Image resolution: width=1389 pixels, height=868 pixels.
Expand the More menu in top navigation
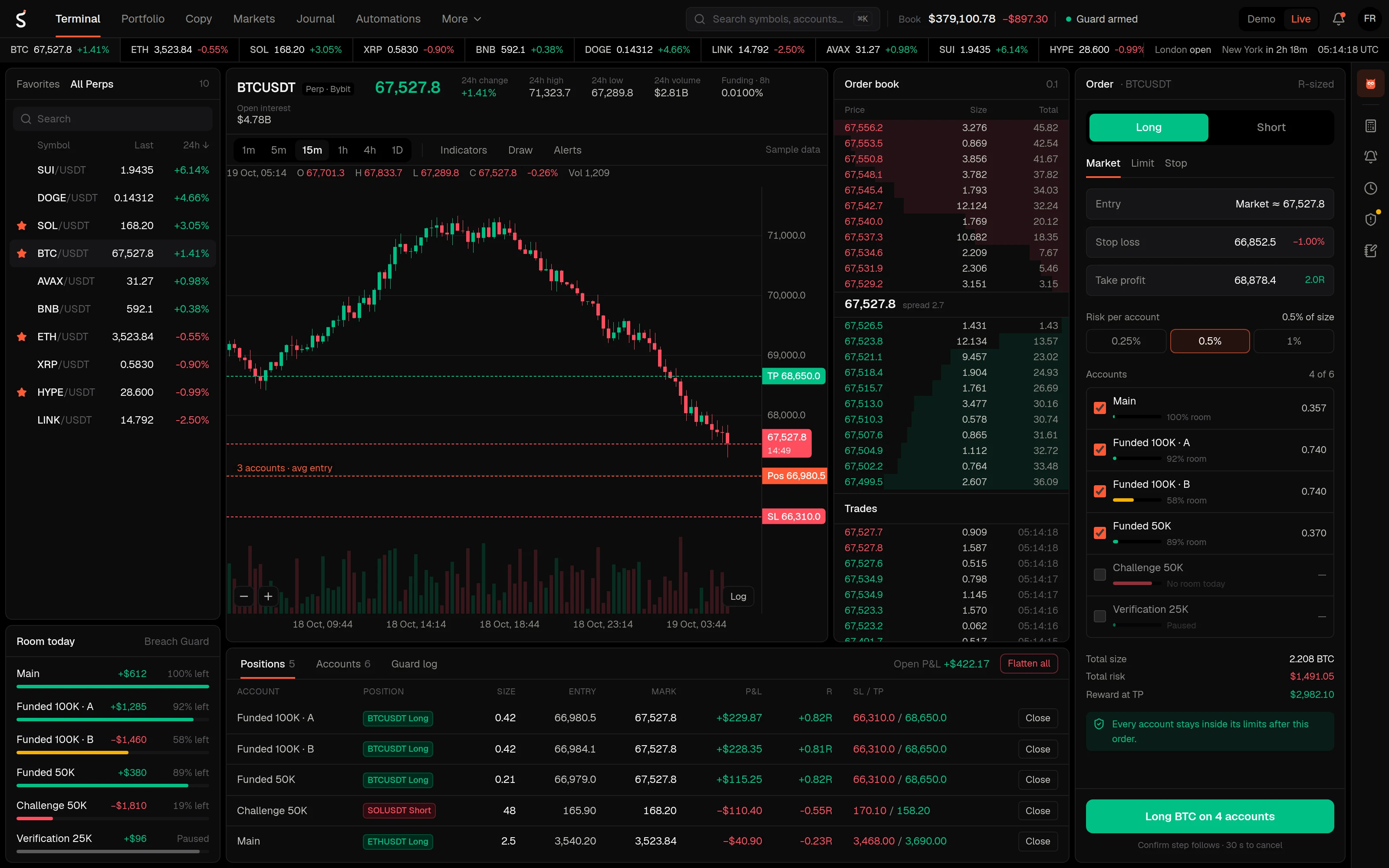[x=461, y=19]
